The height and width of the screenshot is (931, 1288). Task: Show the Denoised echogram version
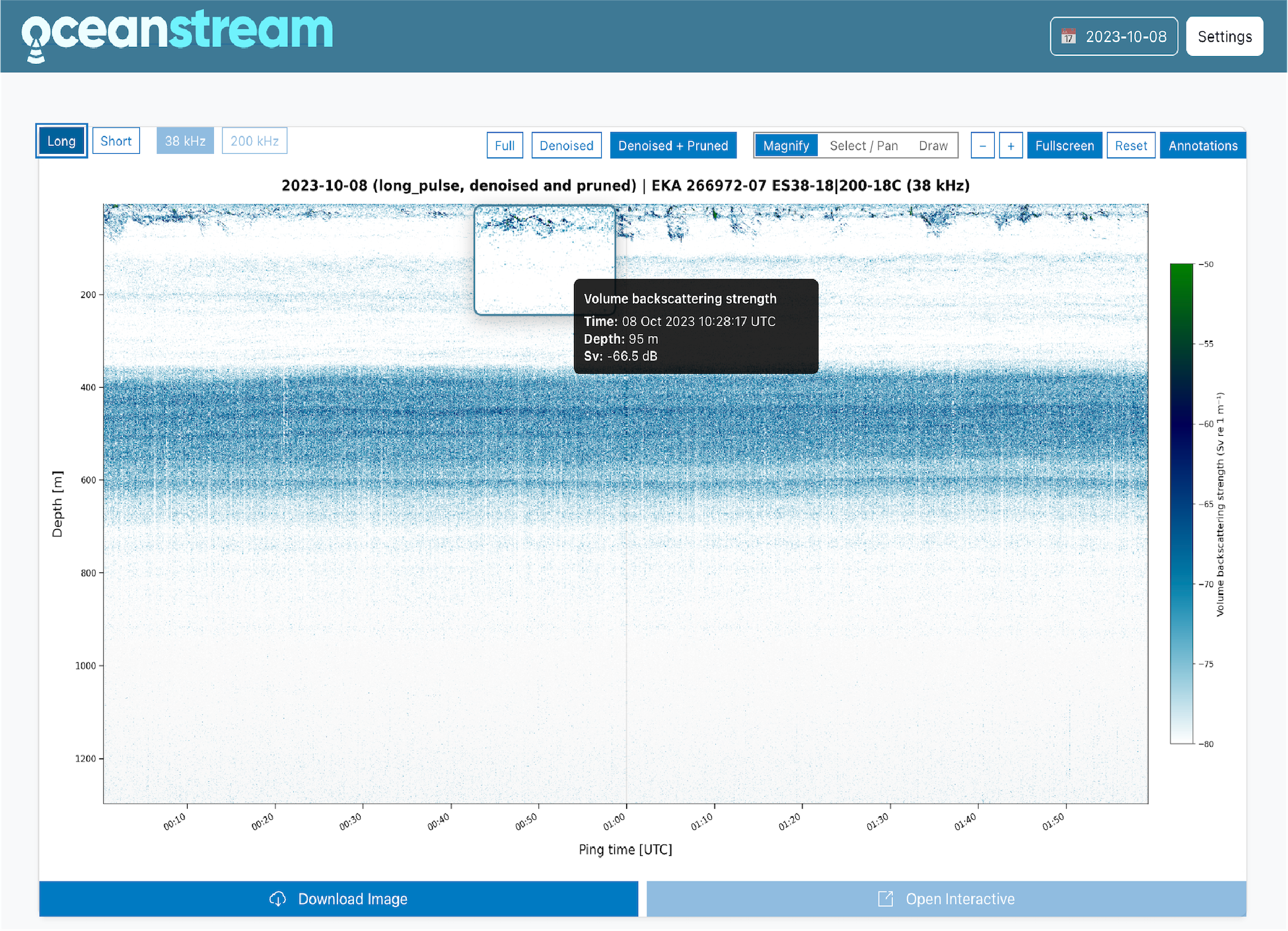coord(566,145)
